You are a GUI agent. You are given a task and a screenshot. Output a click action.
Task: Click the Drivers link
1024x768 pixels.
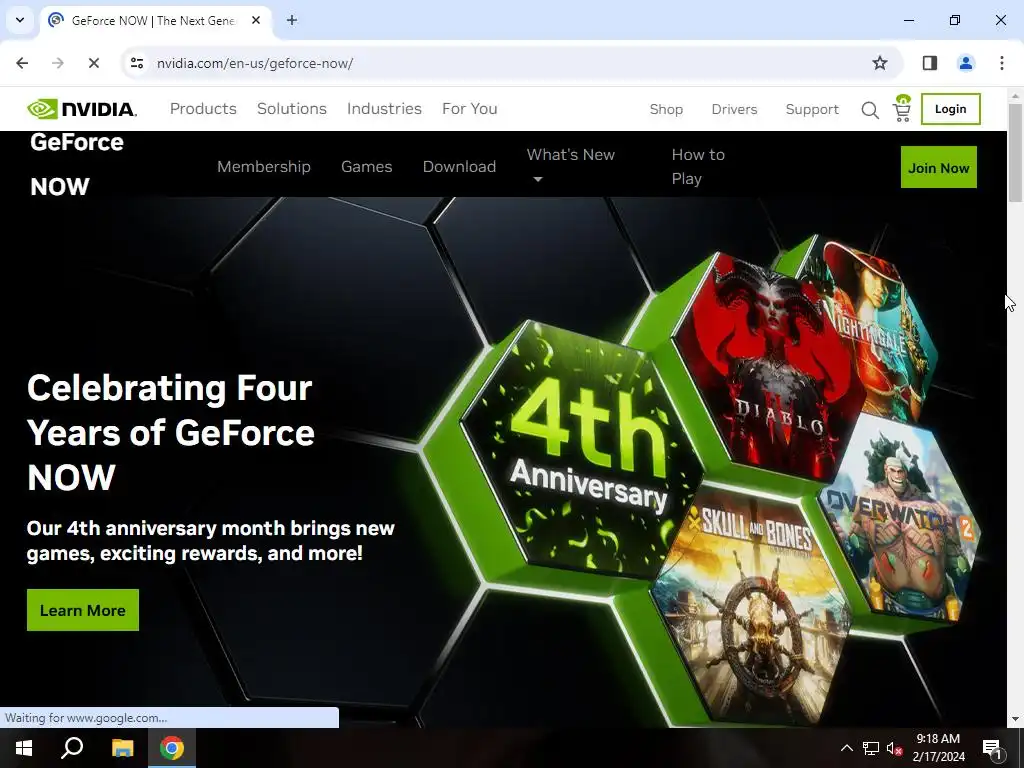[734, 109]
